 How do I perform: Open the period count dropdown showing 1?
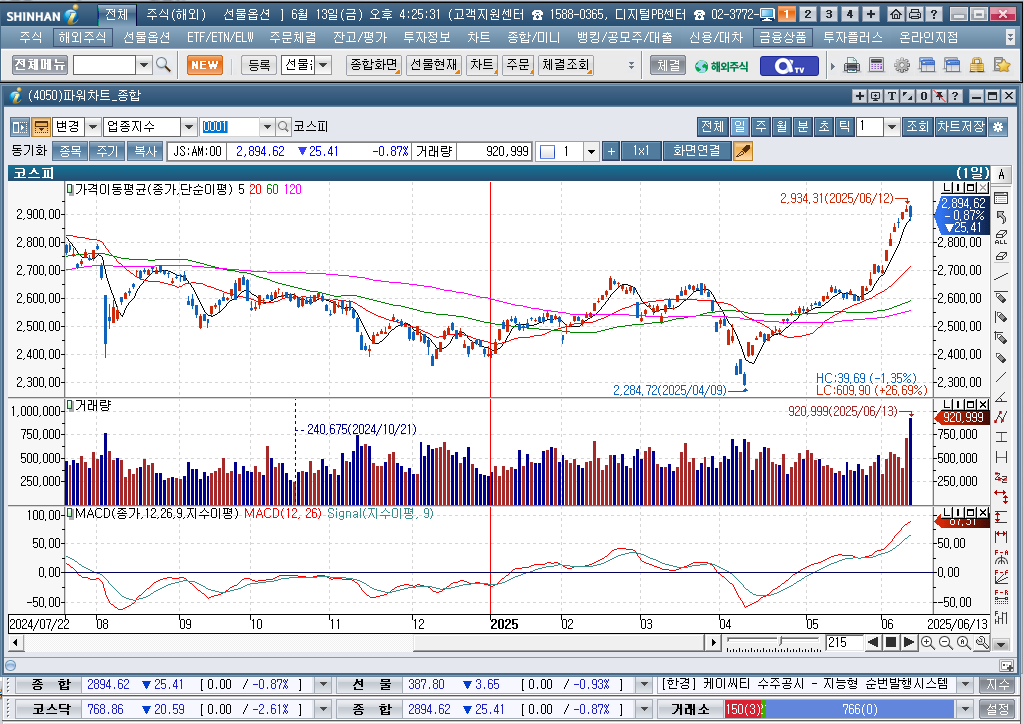(x=892, y=127)
